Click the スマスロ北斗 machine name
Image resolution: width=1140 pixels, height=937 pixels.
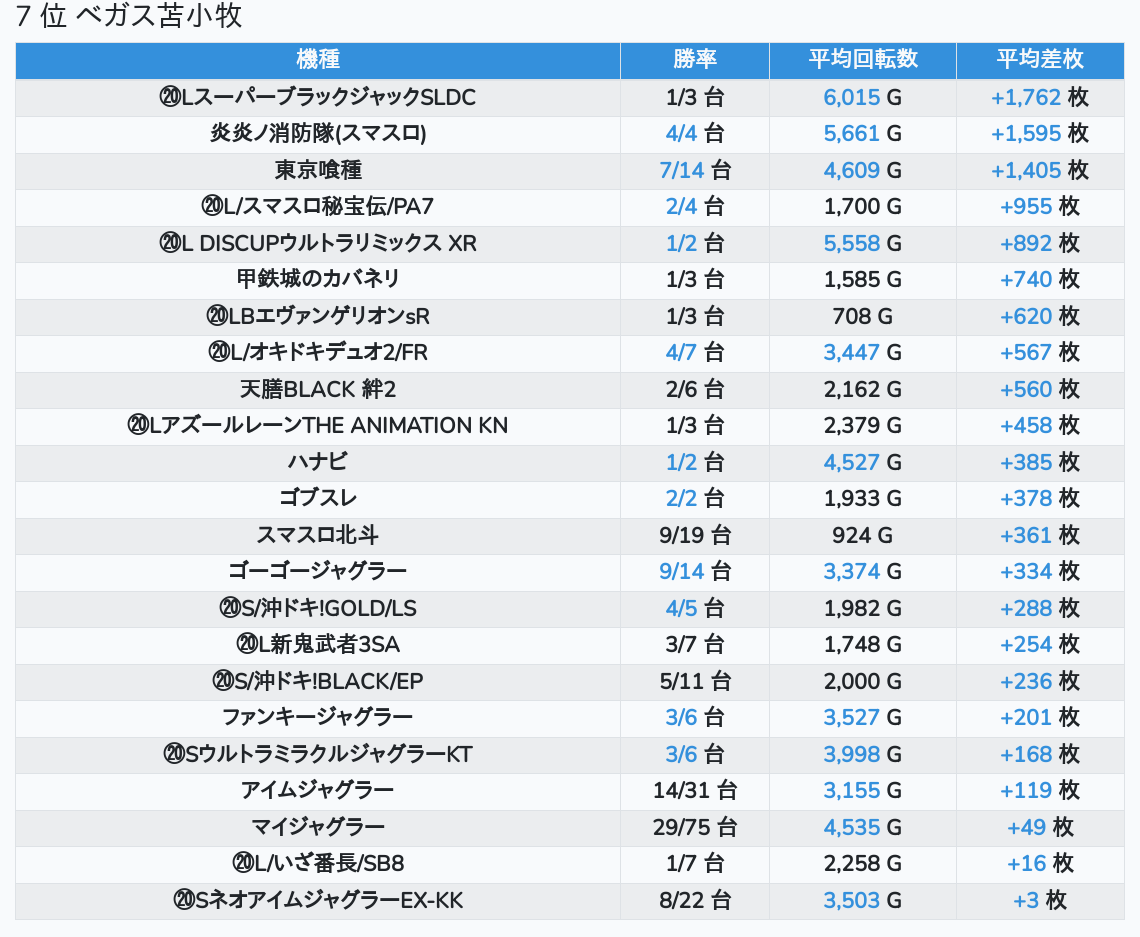318,535
